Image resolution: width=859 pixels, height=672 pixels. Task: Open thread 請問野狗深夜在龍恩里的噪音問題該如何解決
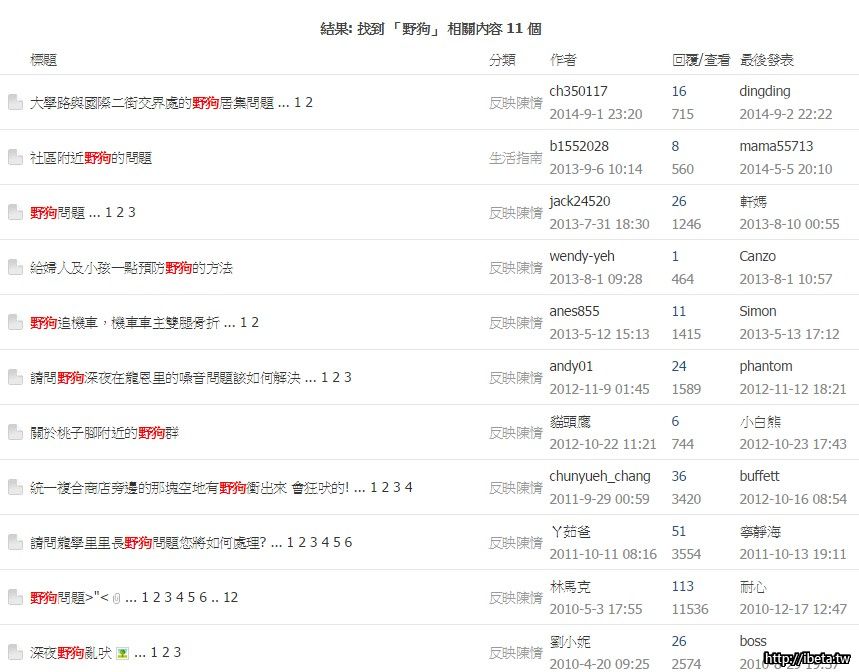165,378
